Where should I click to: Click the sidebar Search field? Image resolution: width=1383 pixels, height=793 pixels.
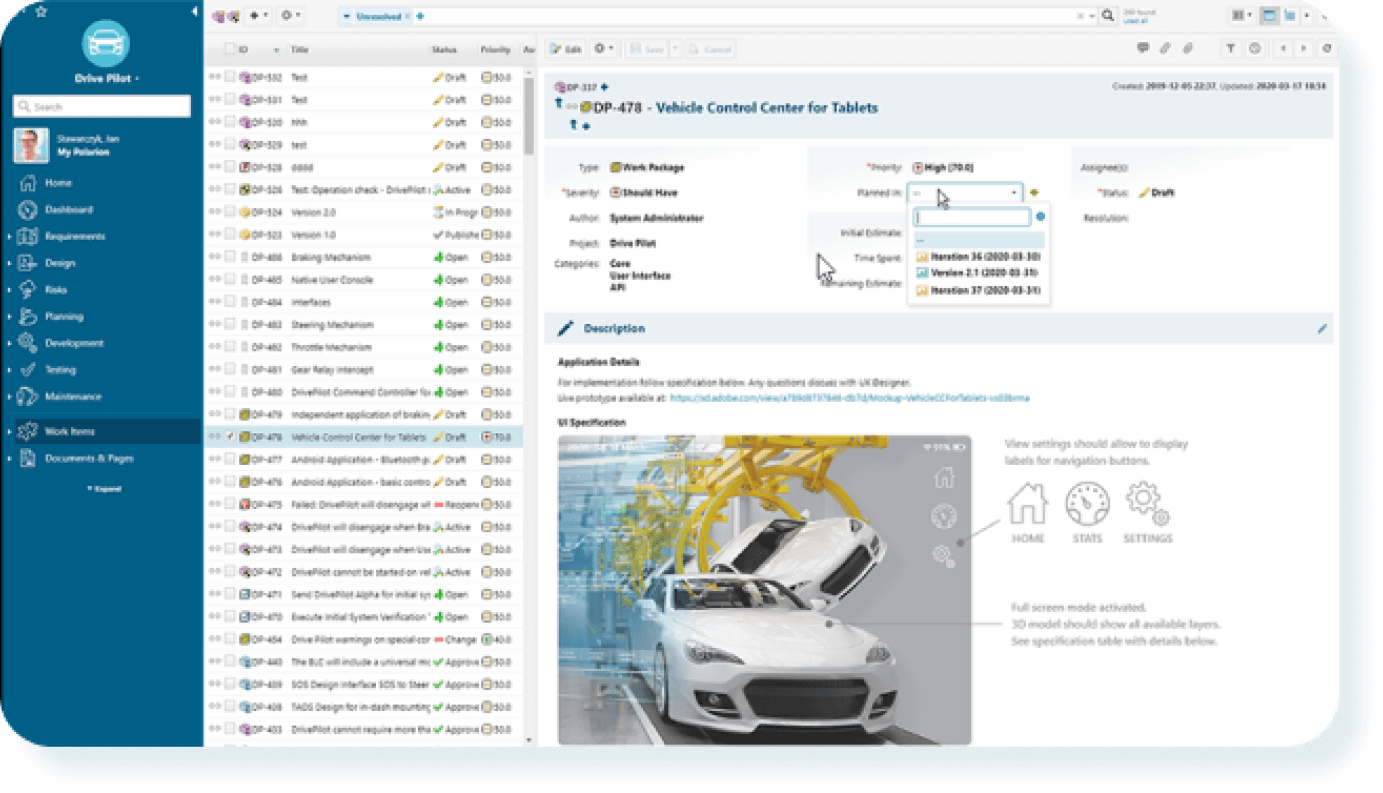tap(102, 106)
